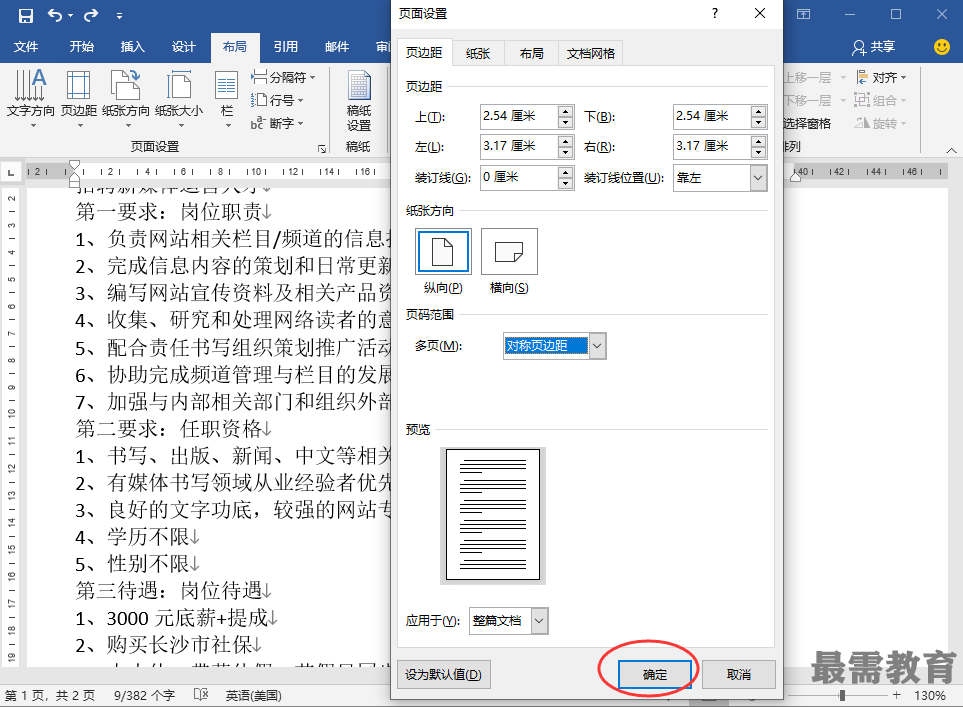Click the 130% zoom level
The width and height of the screenshot is (963, 707).
(x=929, y=695)
